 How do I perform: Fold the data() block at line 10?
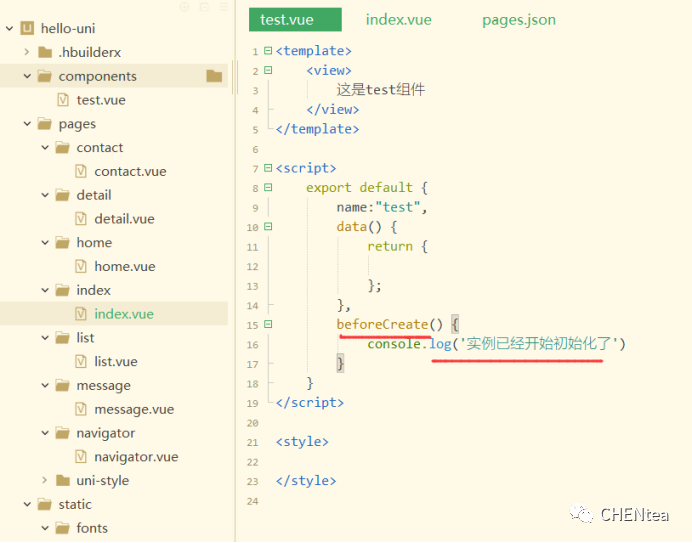tap(268, 227)
